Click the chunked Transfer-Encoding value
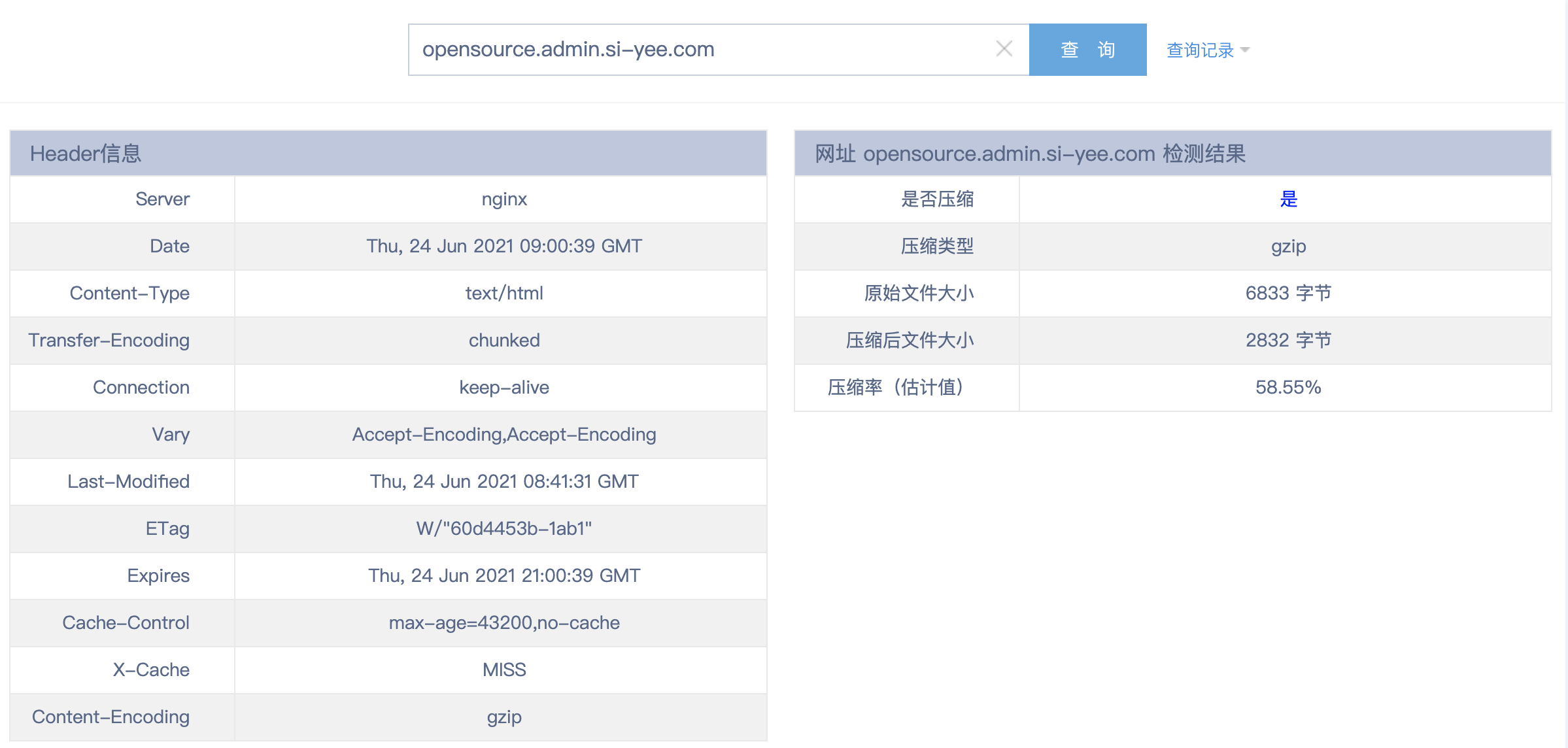1568x748 pixels. pyautogui.click(x=504, y=341)
